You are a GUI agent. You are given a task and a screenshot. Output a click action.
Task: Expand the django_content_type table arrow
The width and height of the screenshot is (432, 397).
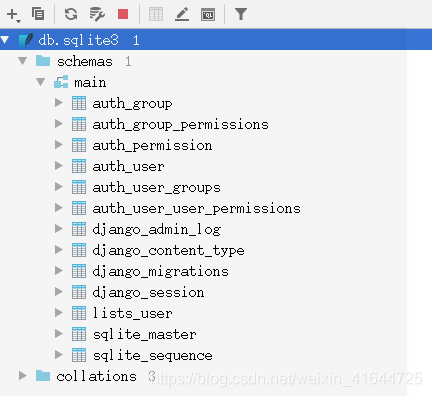click(59, 250)
